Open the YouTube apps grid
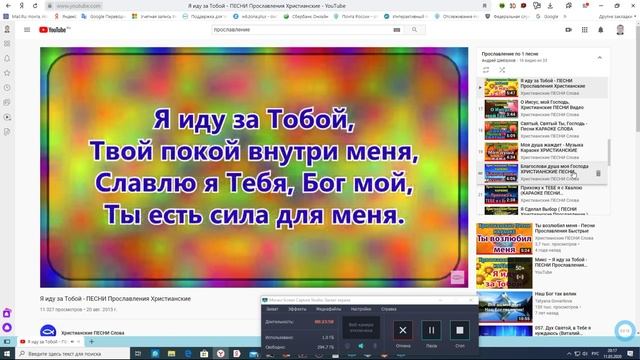The height and width of the screenshot is (360, 640). (584, 30)
